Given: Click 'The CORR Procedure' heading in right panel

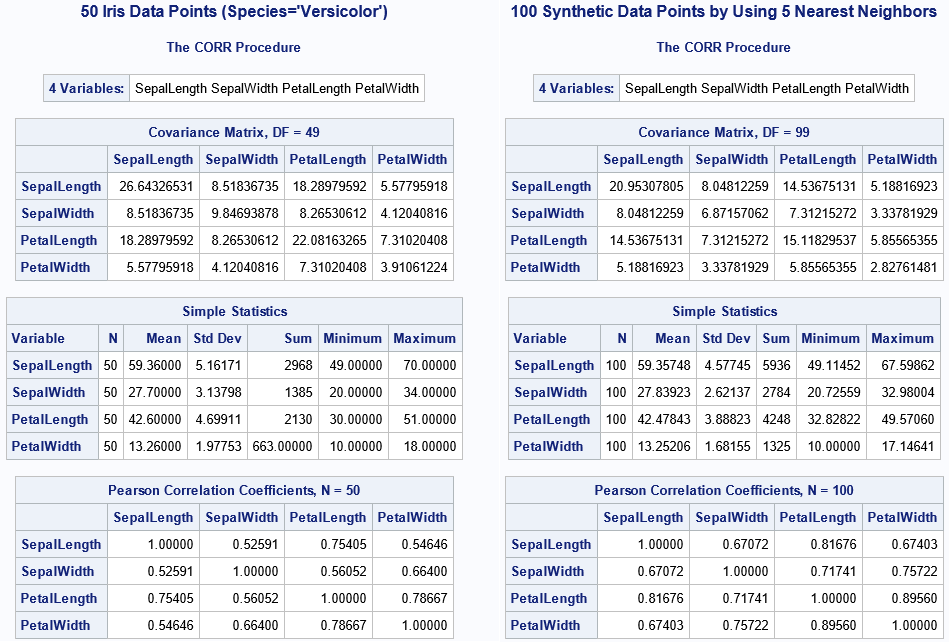Looking at the screenshot, I should coord(723,47).
